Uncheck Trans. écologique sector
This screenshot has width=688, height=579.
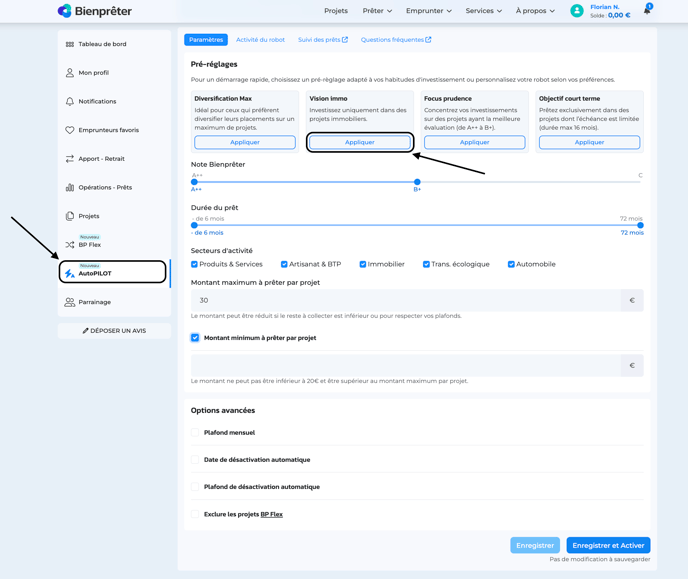pyautogui.click(x=426, y=264)
